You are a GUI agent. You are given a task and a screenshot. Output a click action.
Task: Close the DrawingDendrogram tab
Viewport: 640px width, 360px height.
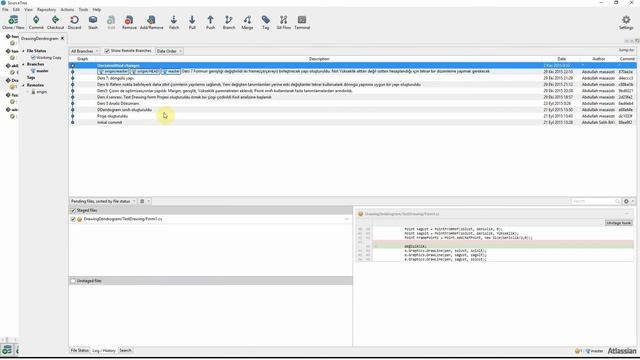tap(62, 38)
